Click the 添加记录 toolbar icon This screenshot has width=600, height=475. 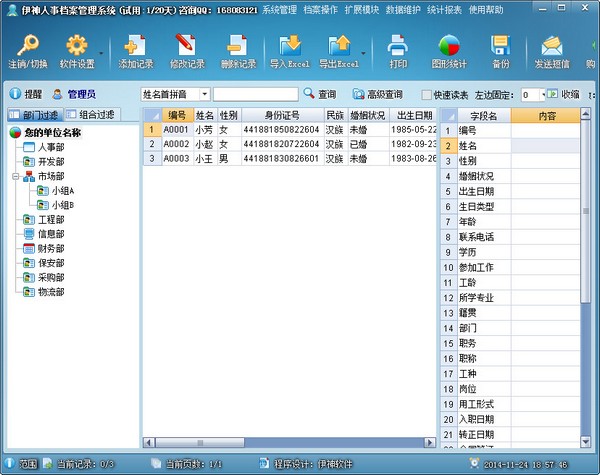coord(134,45)
